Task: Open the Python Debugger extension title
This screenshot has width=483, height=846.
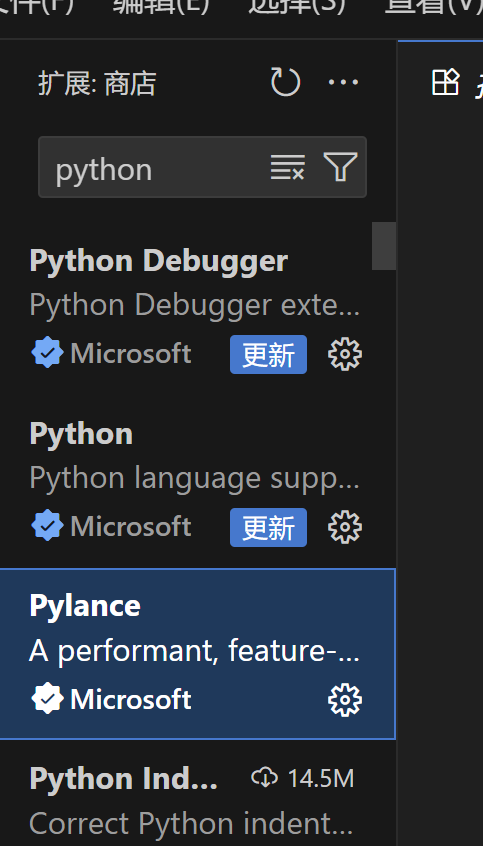Action: (159, 261)
